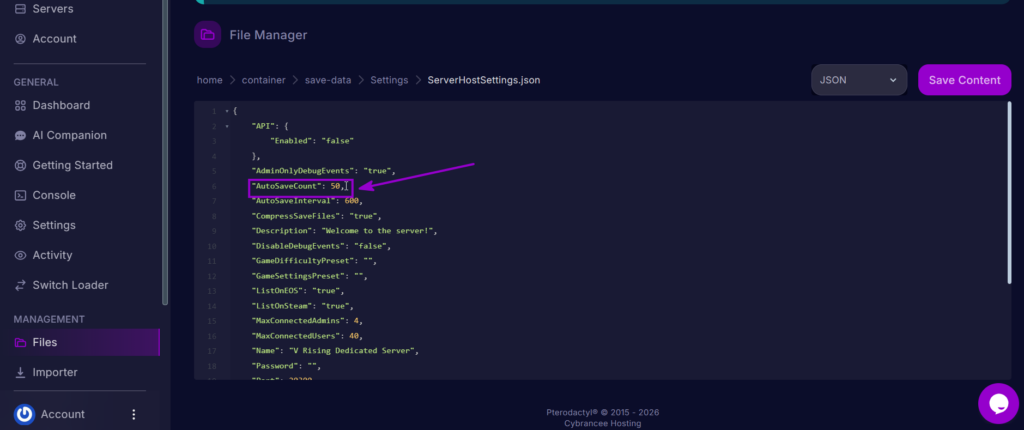Click the Settings breadcrumb link
This screenshot has height=430, width=1024.
point(389,80)
